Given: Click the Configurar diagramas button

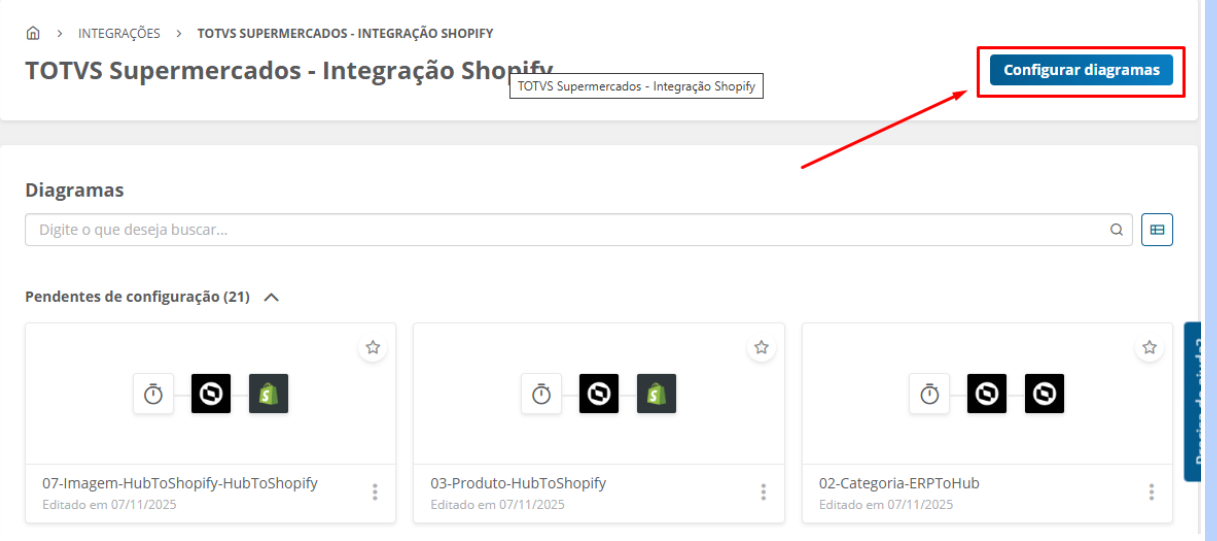Looking at the screenshot, I should pyautogui.click(x=1081, y=70).
